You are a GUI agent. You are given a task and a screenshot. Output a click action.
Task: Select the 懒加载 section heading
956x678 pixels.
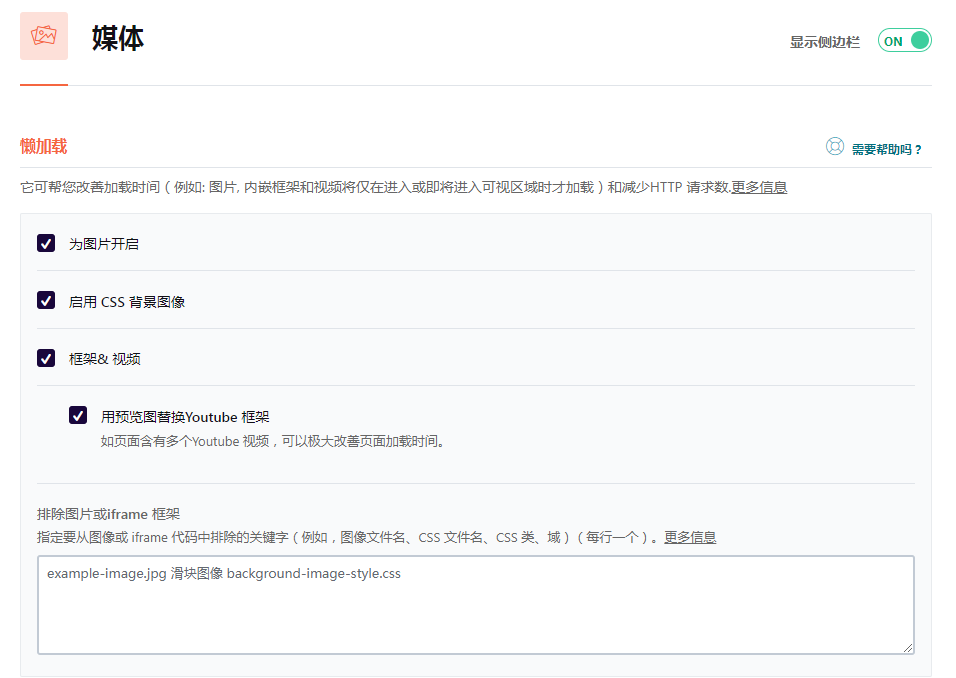click(44, 146)
